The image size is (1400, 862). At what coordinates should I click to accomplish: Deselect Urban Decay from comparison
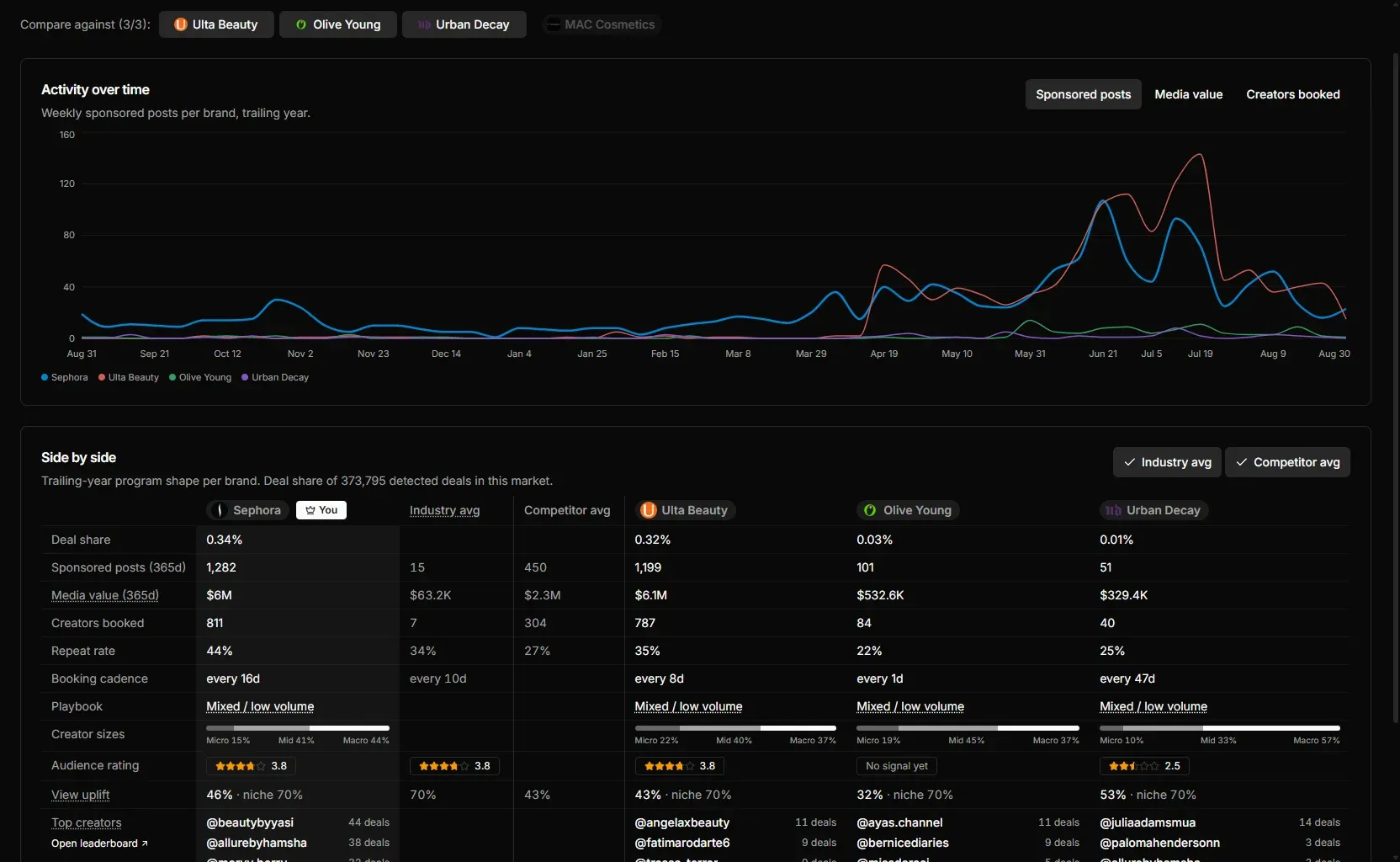click(464, 24)
